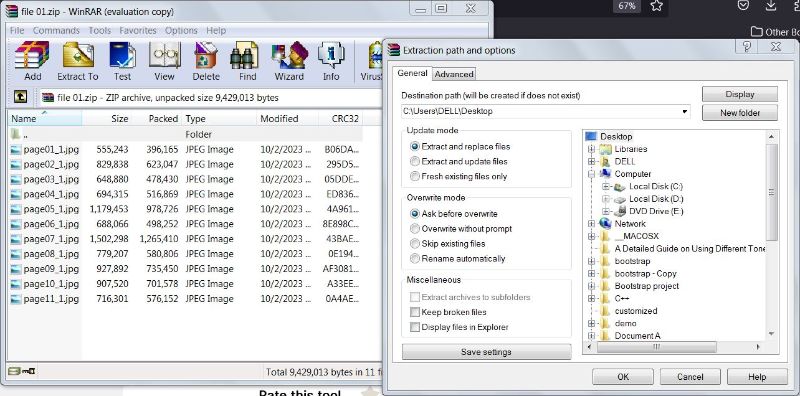
Task: Select Skip existing files option
Action: (415, 244)
